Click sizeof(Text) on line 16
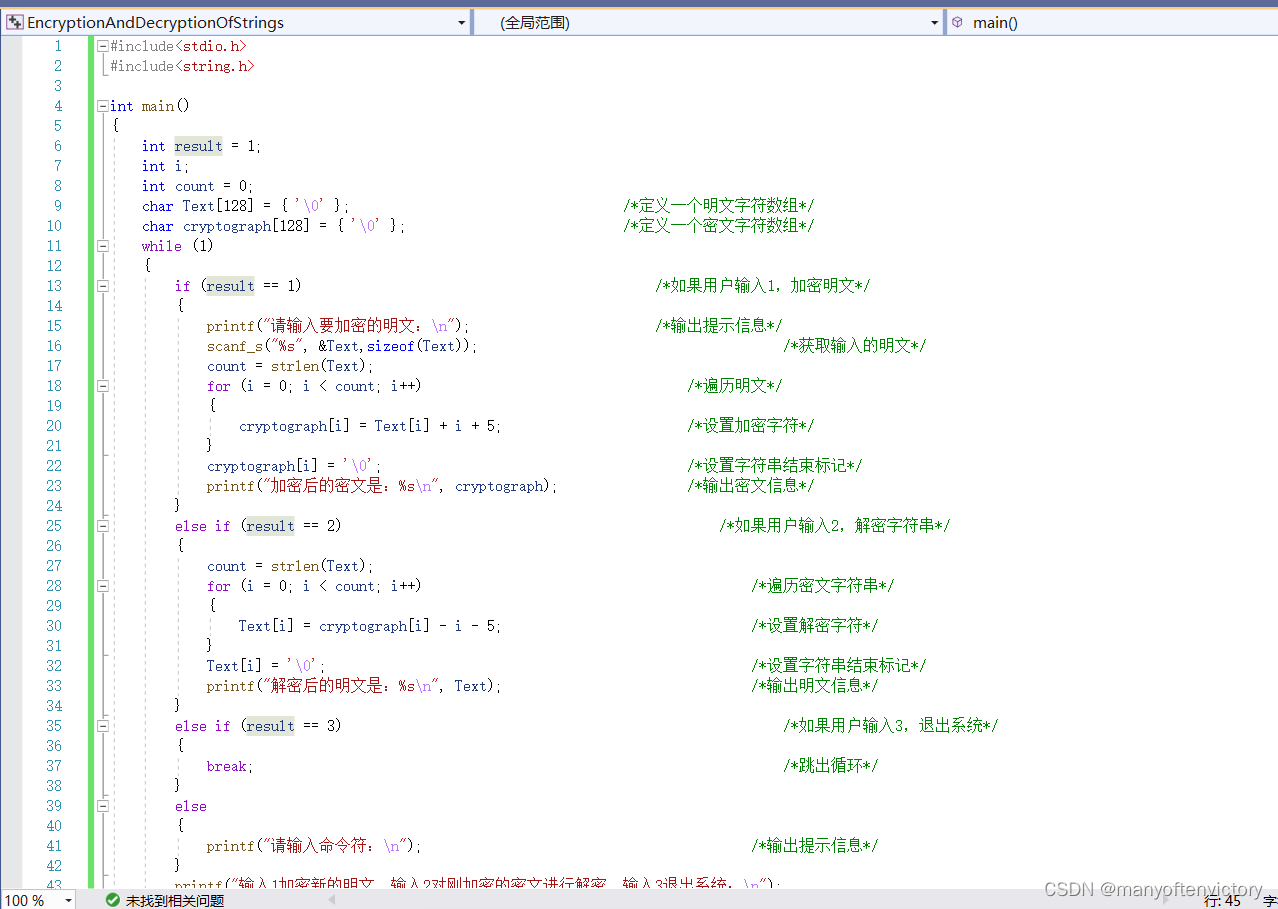This screenshot has height=909, width=1278. [x=418, y=346]
